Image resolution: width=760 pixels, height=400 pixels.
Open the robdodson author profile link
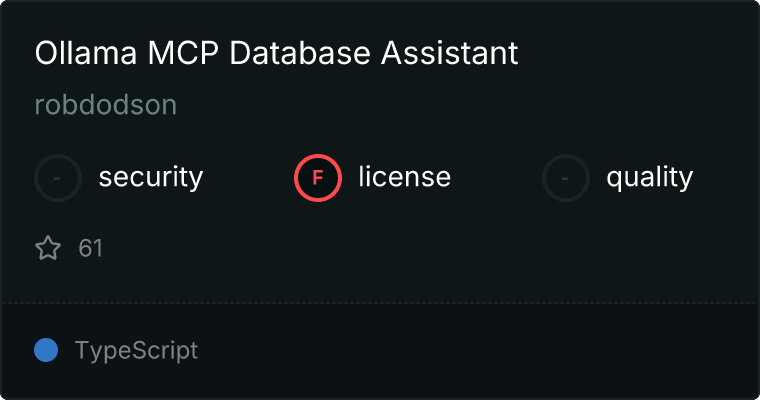click(x=106, y=106)
